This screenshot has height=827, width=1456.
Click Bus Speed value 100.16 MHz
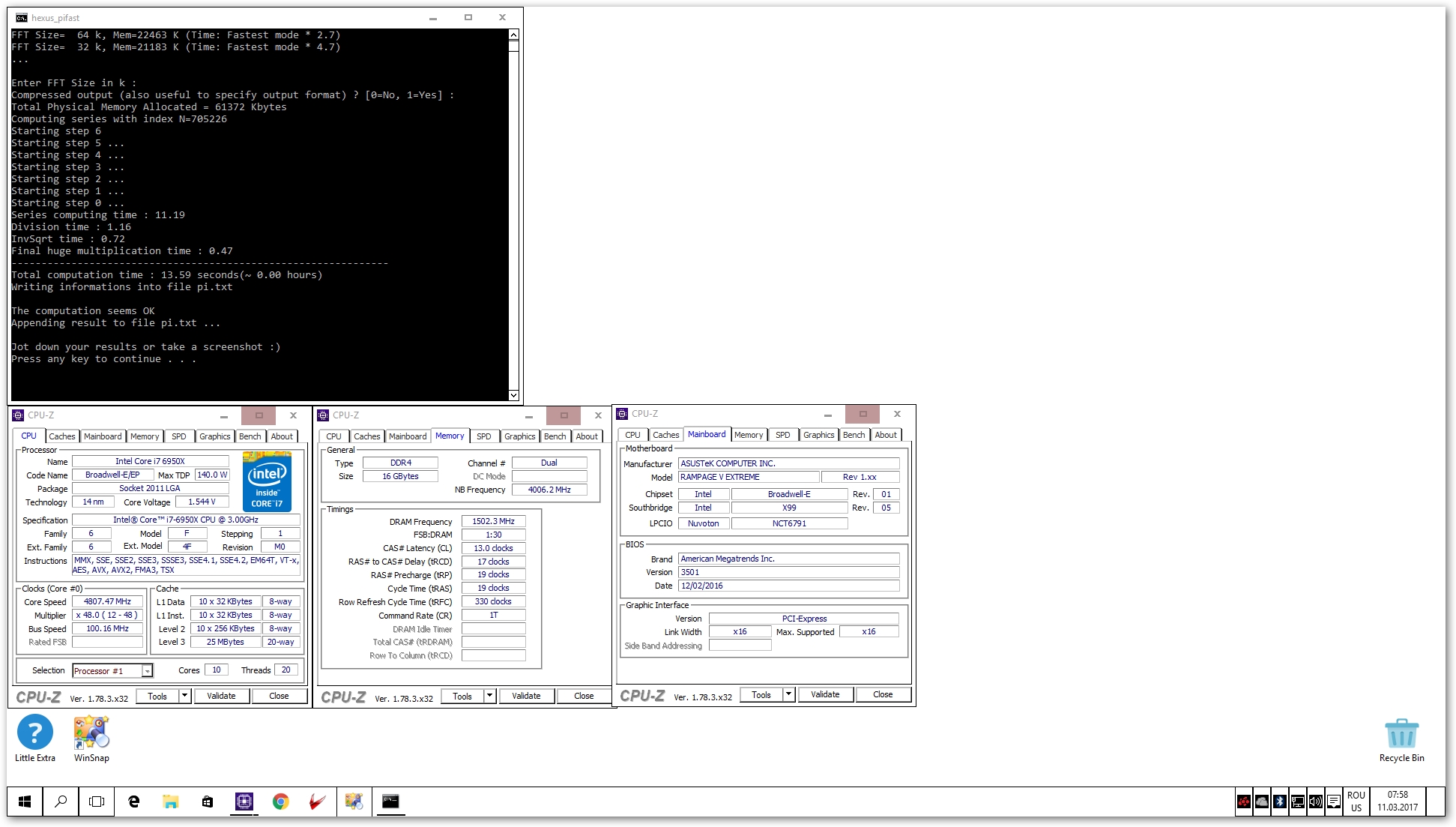(107, 629)
